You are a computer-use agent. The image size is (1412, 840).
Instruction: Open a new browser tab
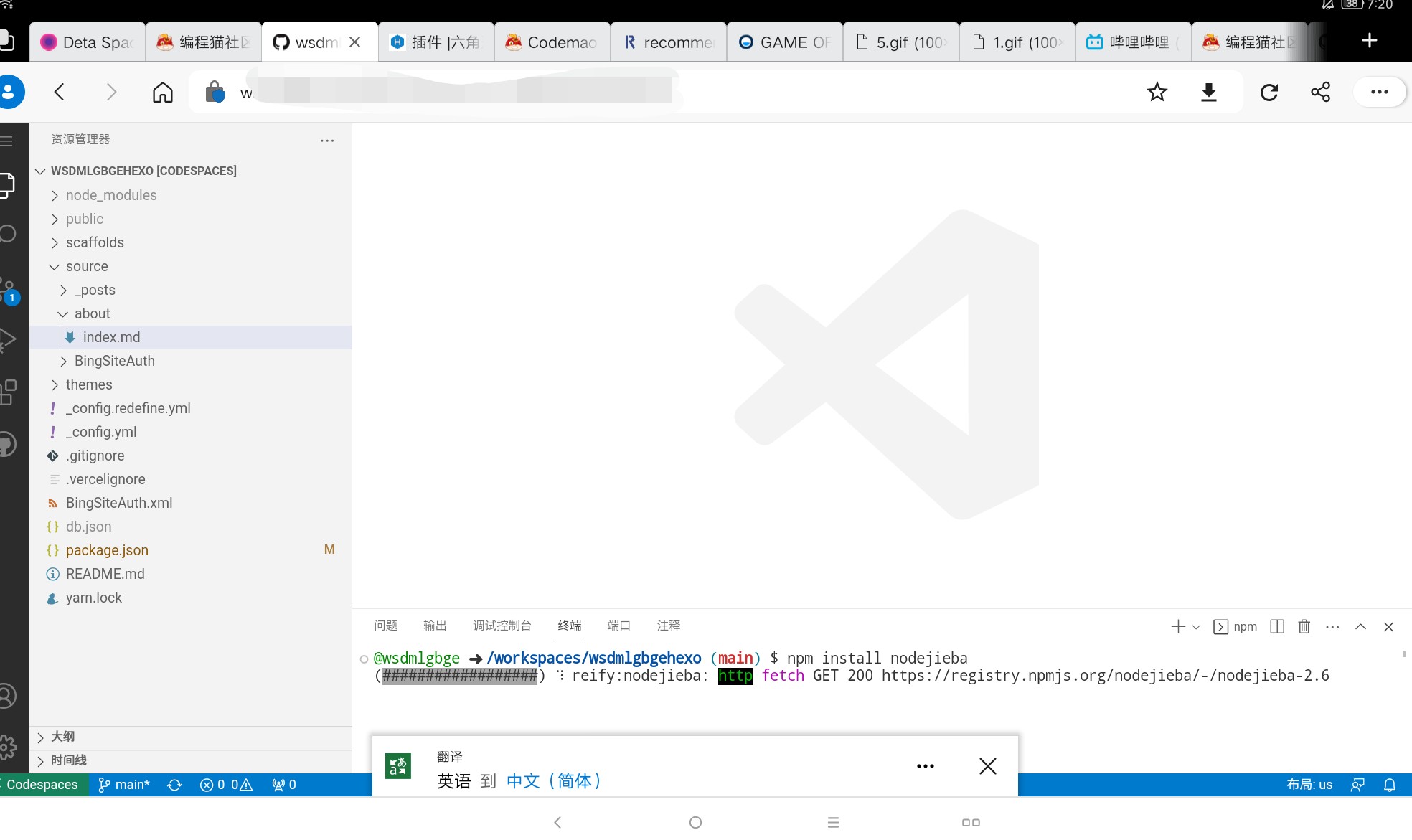pyautogui.click(x=1369, y=41)
